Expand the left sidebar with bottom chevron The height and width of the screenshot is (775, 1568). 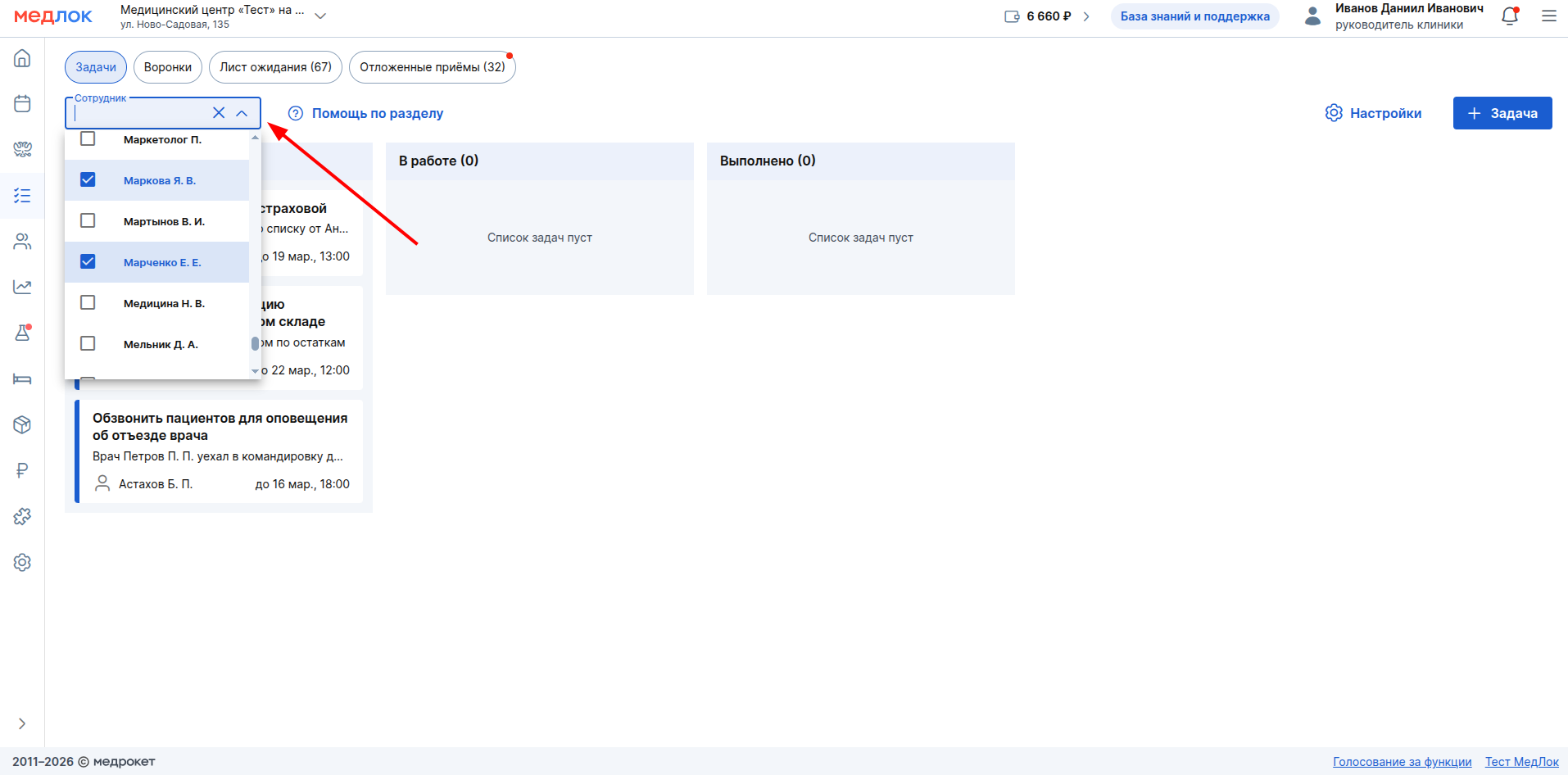(22, 723)
